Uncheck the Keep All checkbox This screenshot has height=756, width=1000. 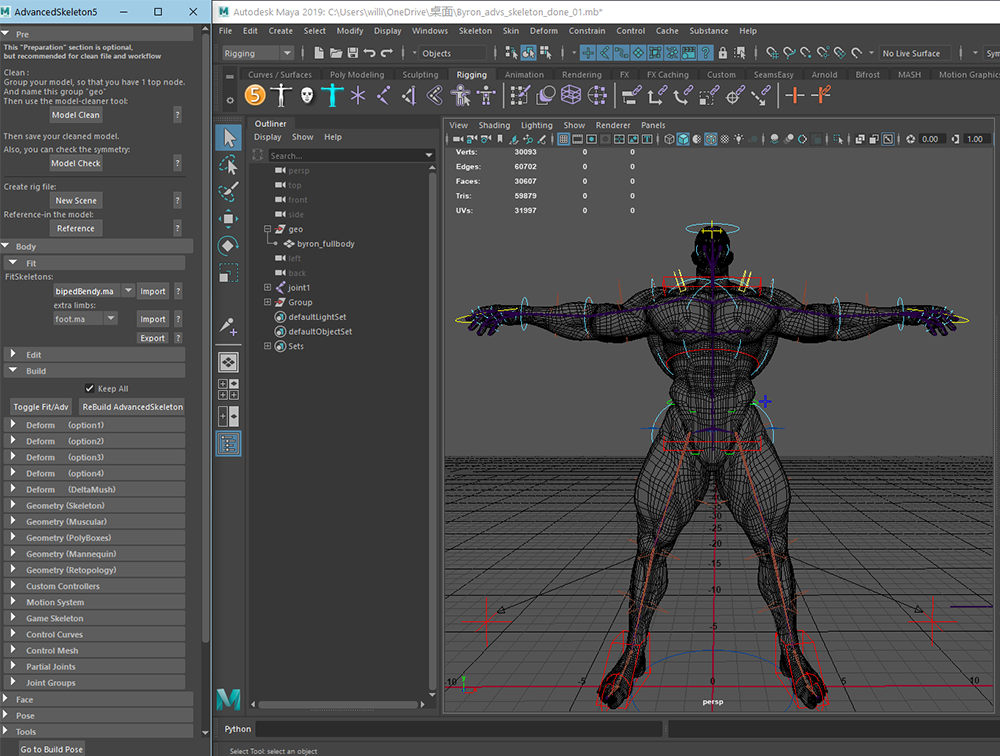(x=89, y=389)
